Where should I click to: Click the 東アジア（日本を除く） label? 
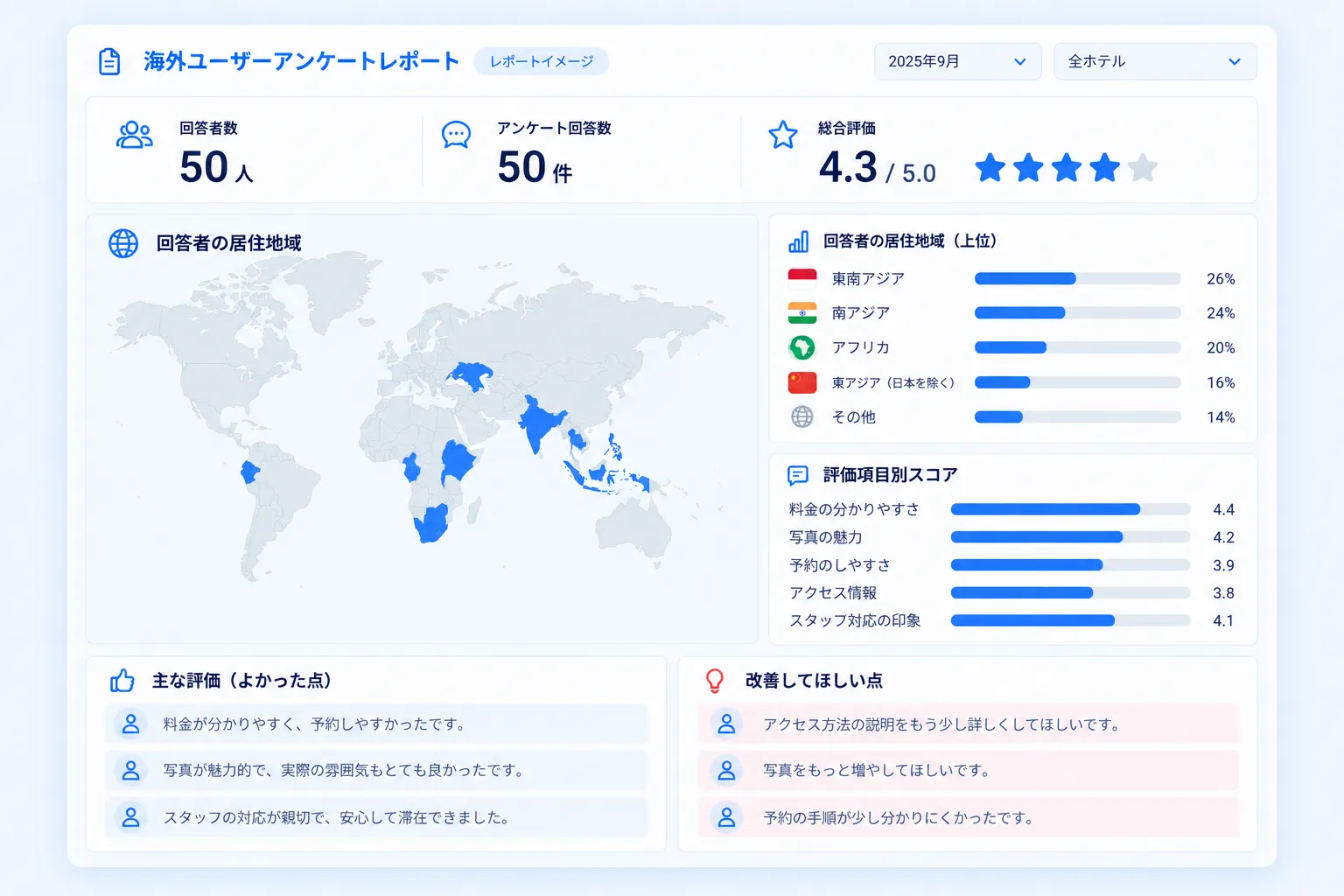(893, 382)
